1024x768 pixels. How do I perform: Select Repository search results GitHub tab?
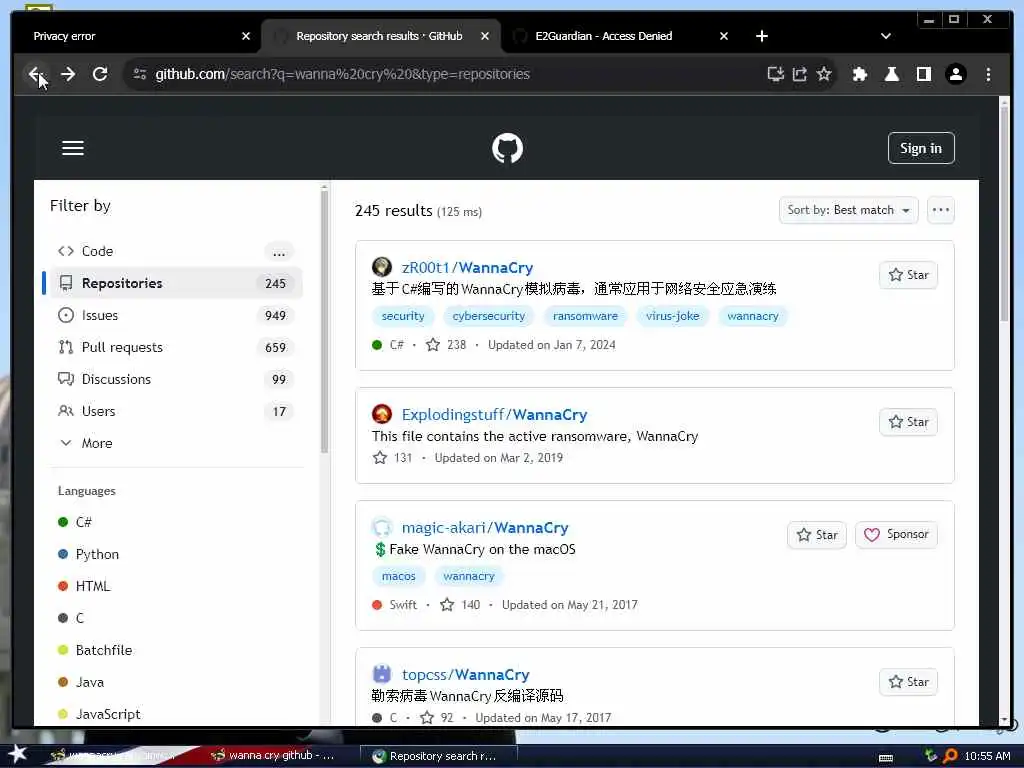point(381,36)
